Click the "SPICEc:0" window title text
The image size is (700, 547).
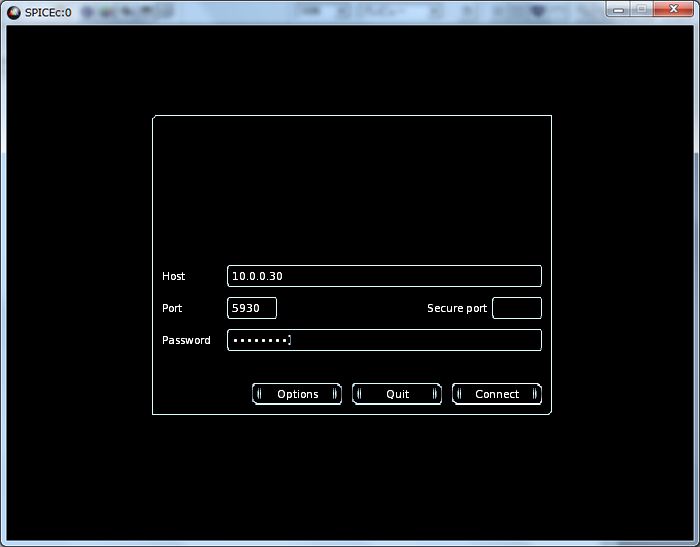(x=48, y=13)
